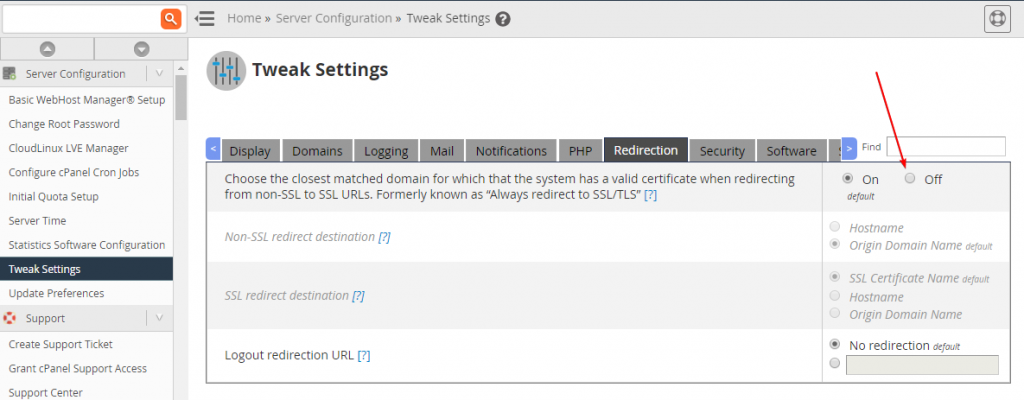Click the Tweak Settings sliders icon
The height and width of the screenshot is (400, 1024).
(x=226, y=71)
